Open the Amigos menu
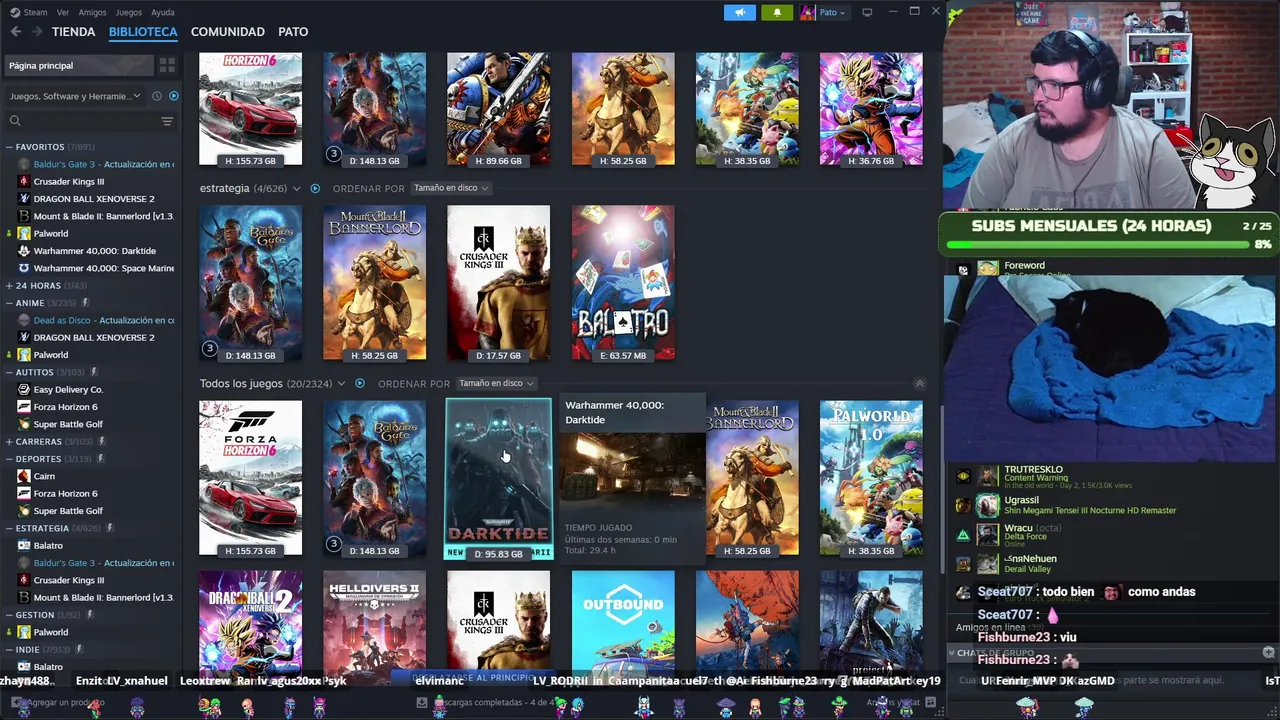The height and width of the screenshot is (720, 1280). 93,12
